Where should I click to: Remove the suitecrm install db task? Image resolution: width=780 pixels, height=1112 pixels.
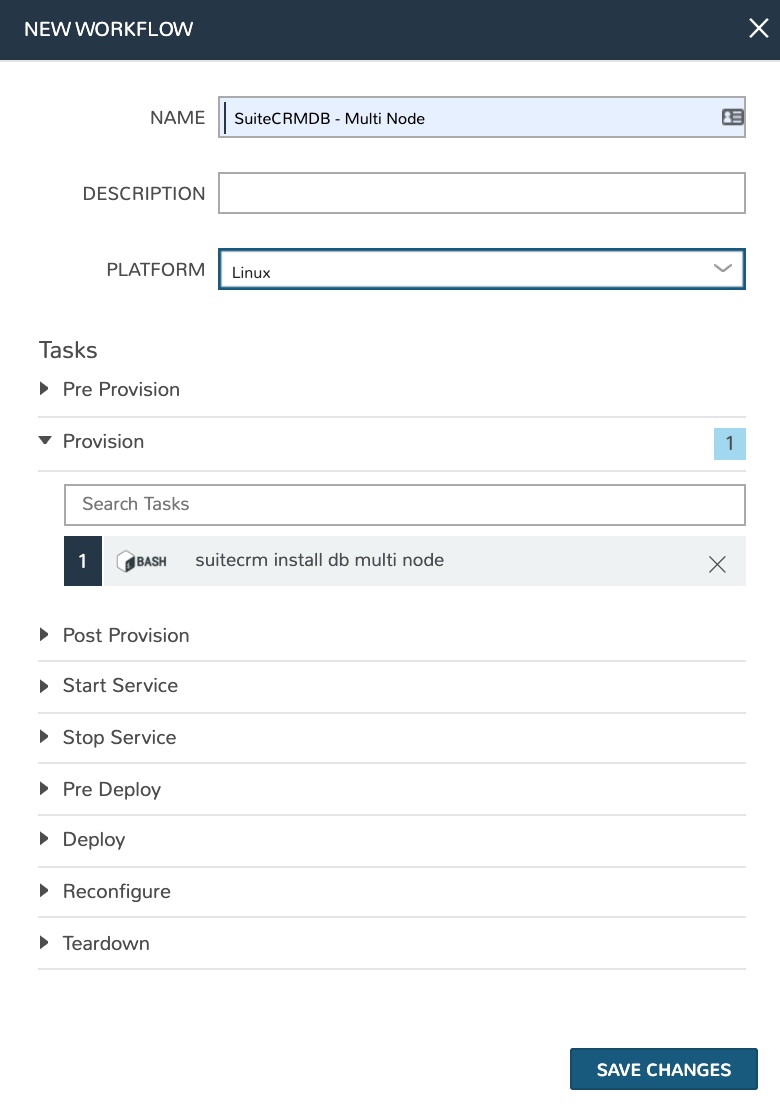click(717, 564)
